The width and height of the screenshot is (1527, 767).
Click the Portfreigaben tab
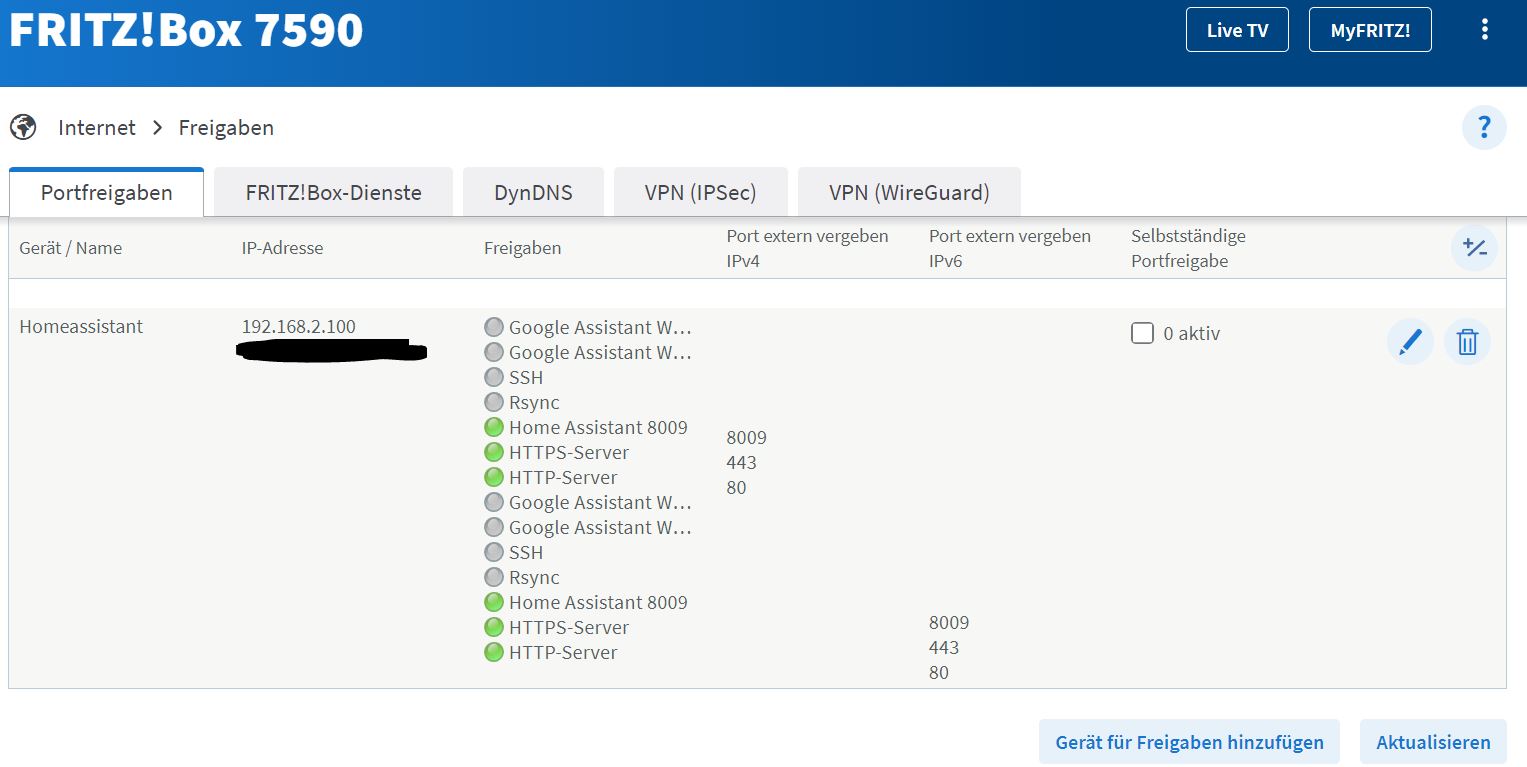[107, 193]
